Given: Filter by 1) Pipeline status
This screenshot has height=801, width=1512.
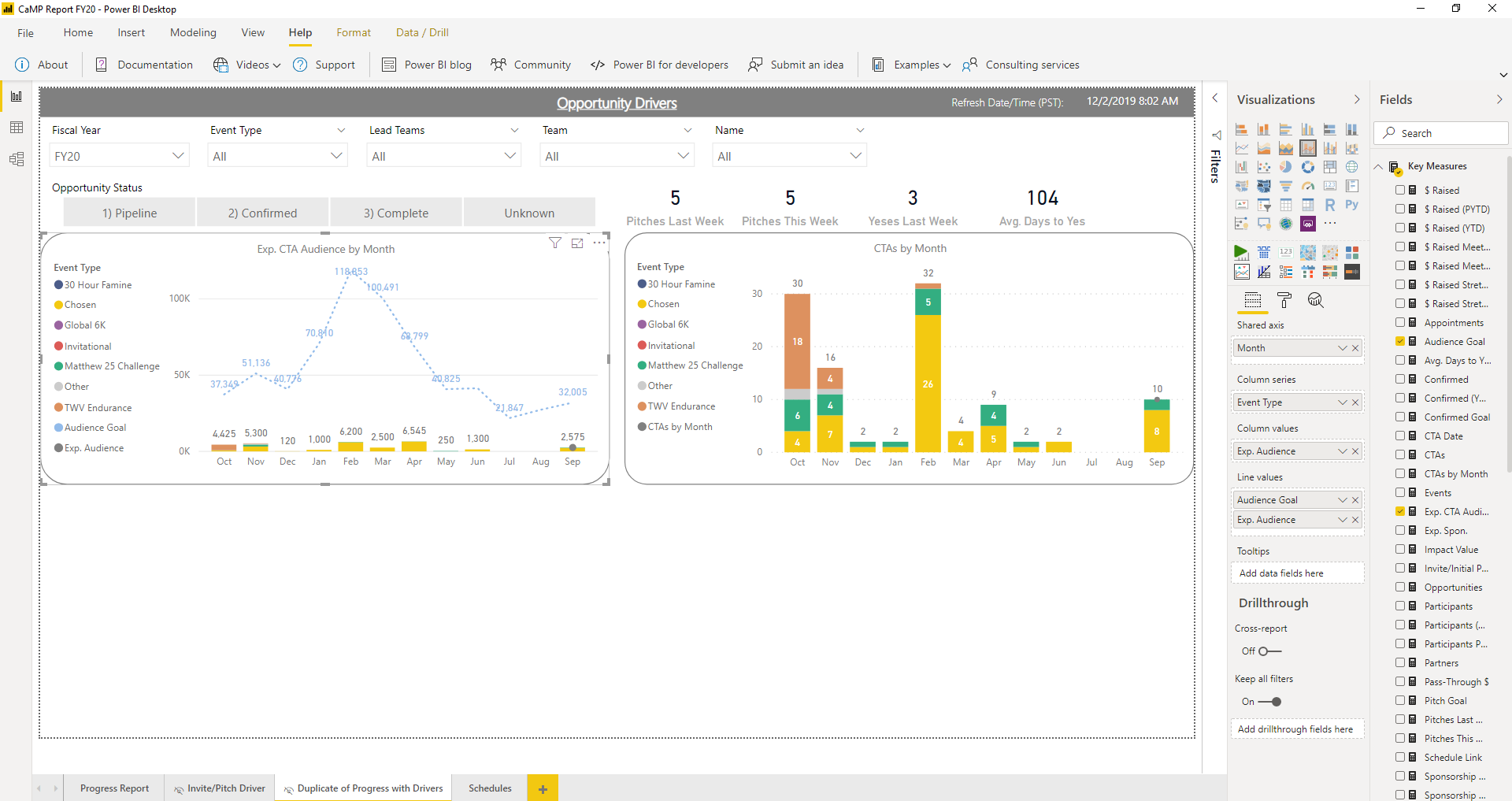Looking at the screenshot, I should (x=129, y=213).
